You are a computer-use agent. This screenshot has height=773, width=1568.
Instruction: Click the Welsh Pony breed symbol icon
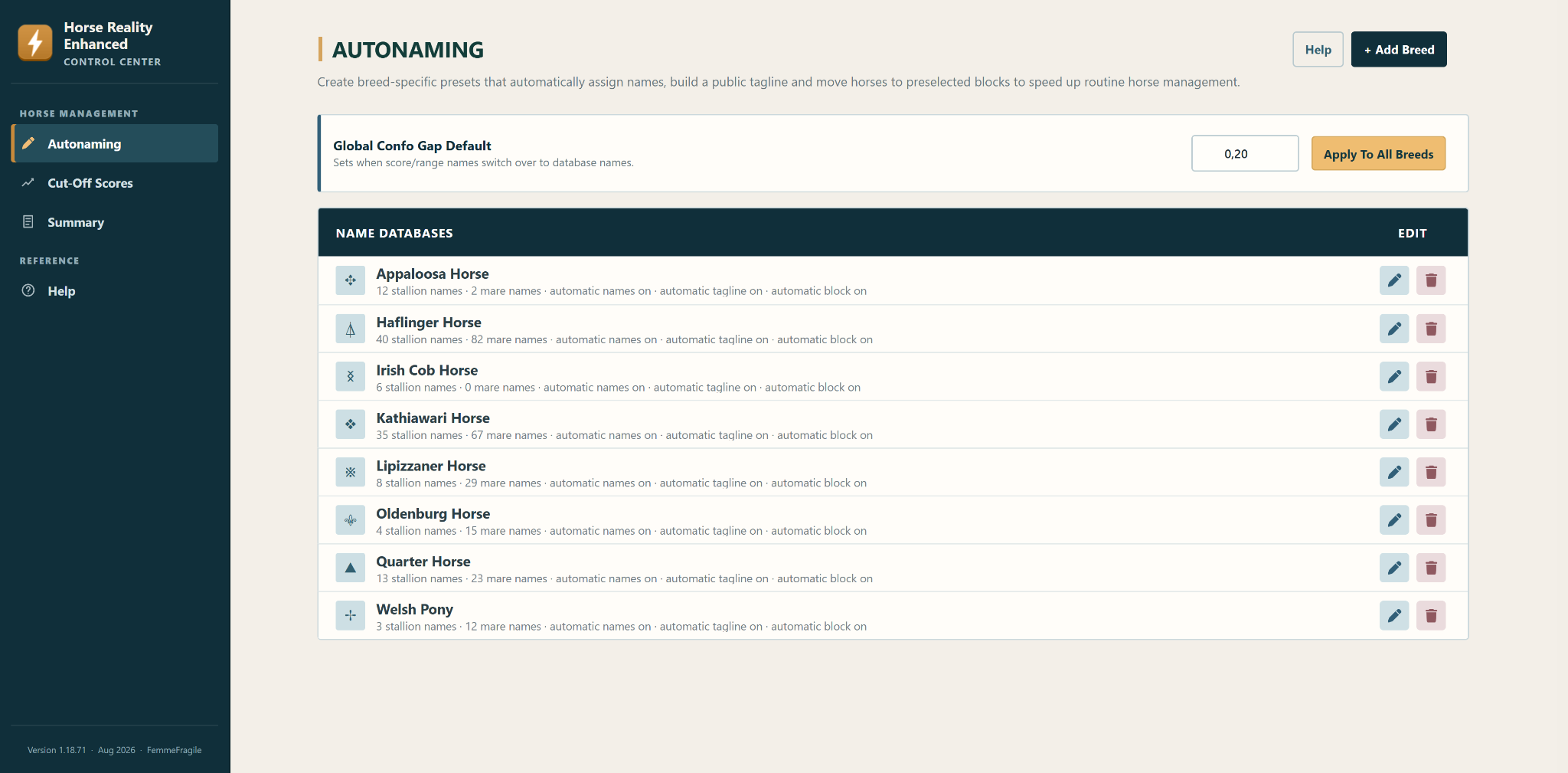(351, 616)
